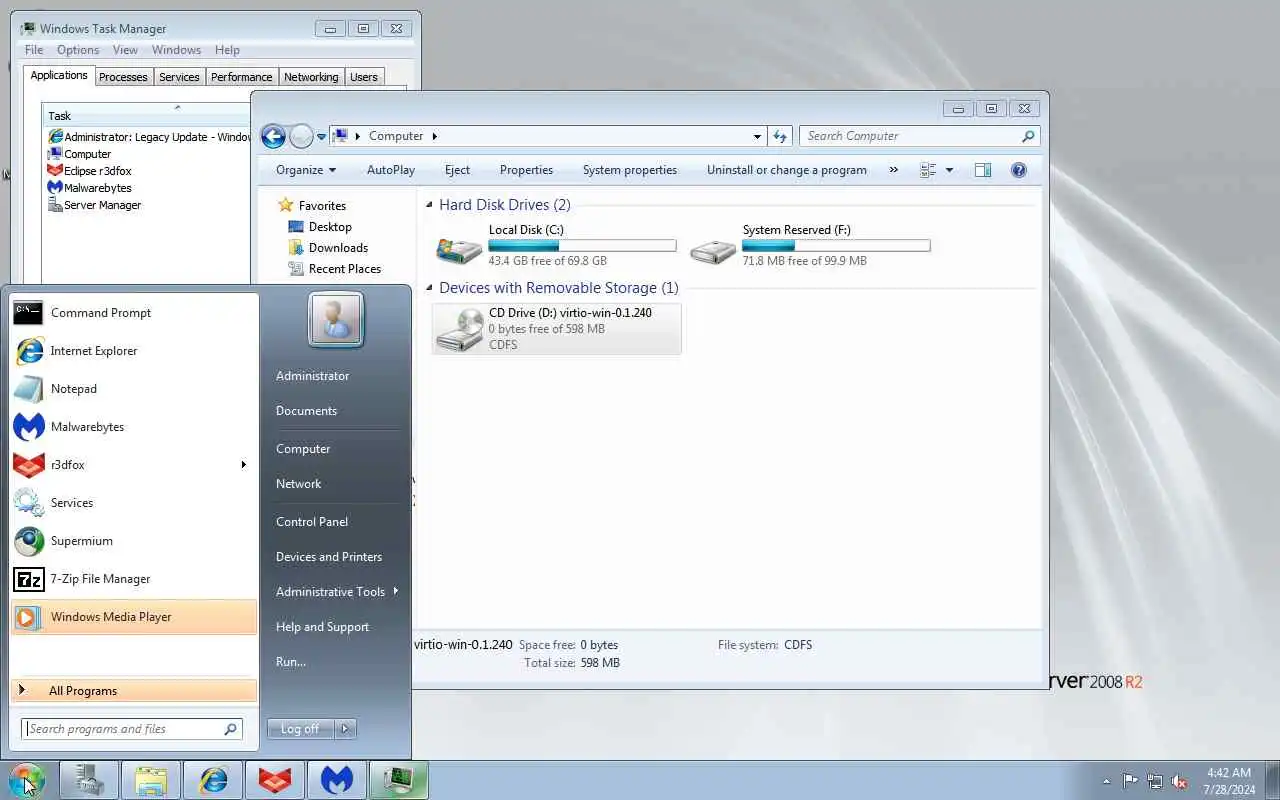Click Explorer Back navigation button
The image size is (1280, 800).
click(273, 136)
